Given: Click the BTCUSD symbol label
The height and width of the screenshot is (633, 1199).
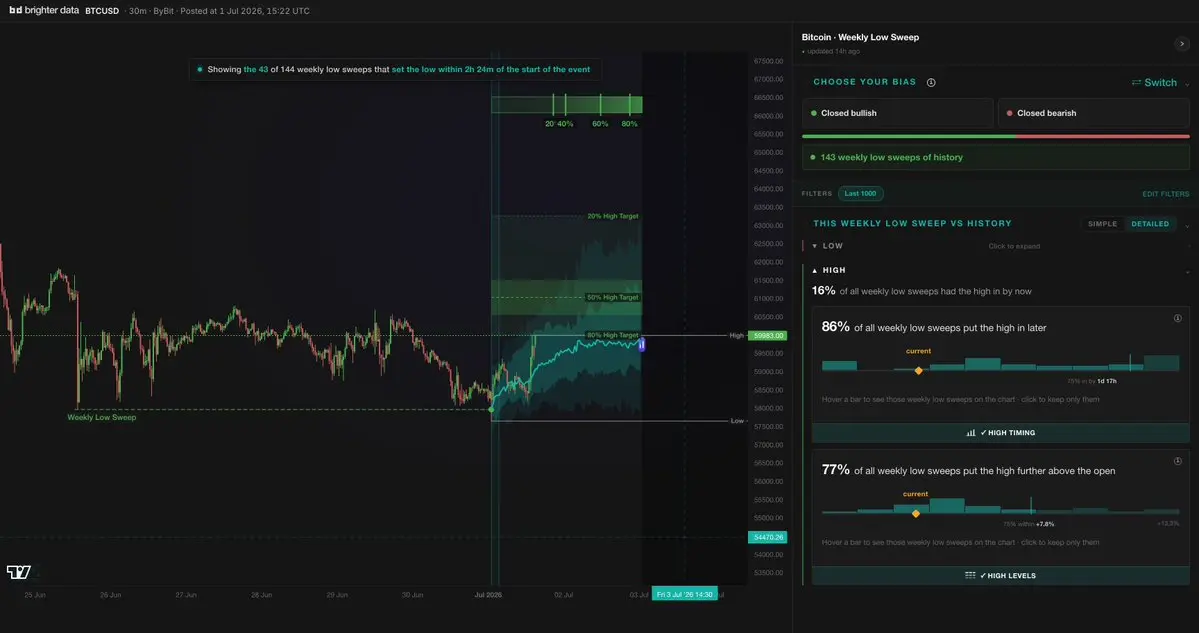Looking at the screenshot, I should point(102,11).
